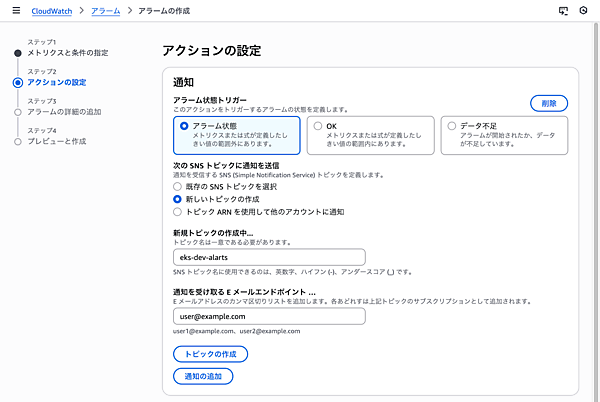This screenshot has width=600, height=402.
Task: Select 新しいトピックの作成 radio button
Action: 178,199
